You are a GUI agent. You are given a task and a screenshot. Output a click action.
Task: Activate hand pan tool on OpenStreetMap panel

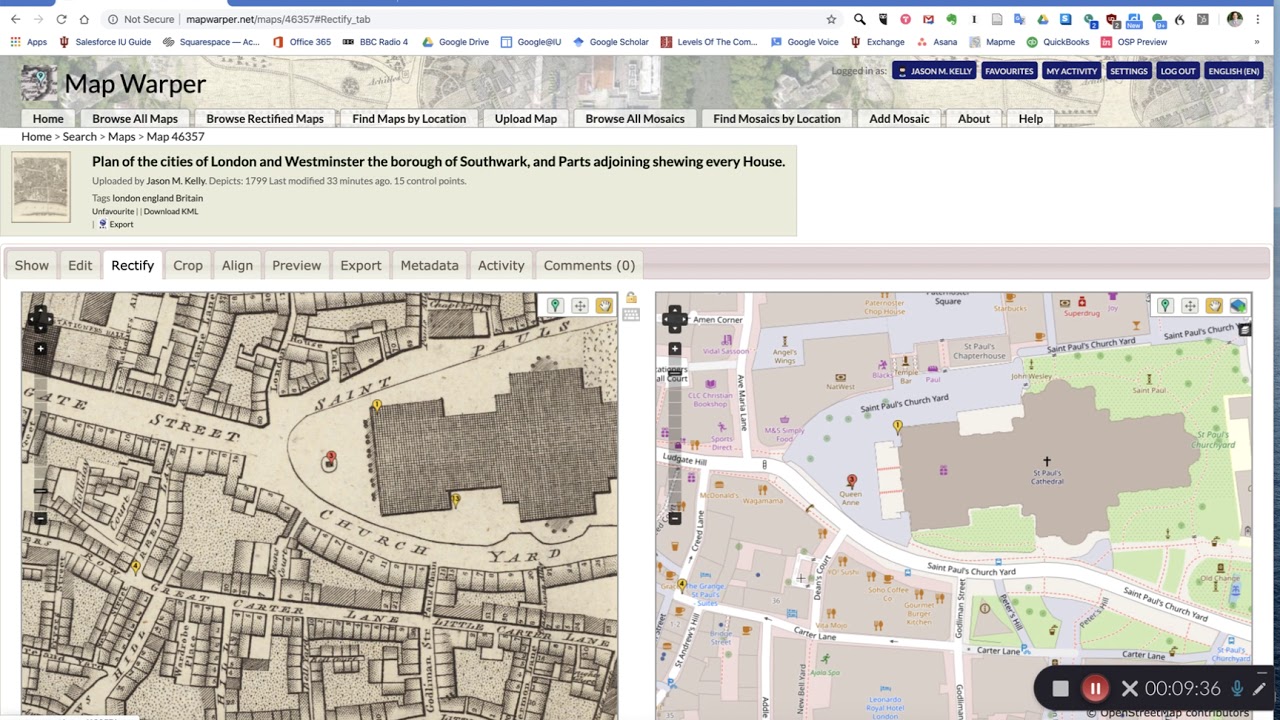pos(1214,306)
